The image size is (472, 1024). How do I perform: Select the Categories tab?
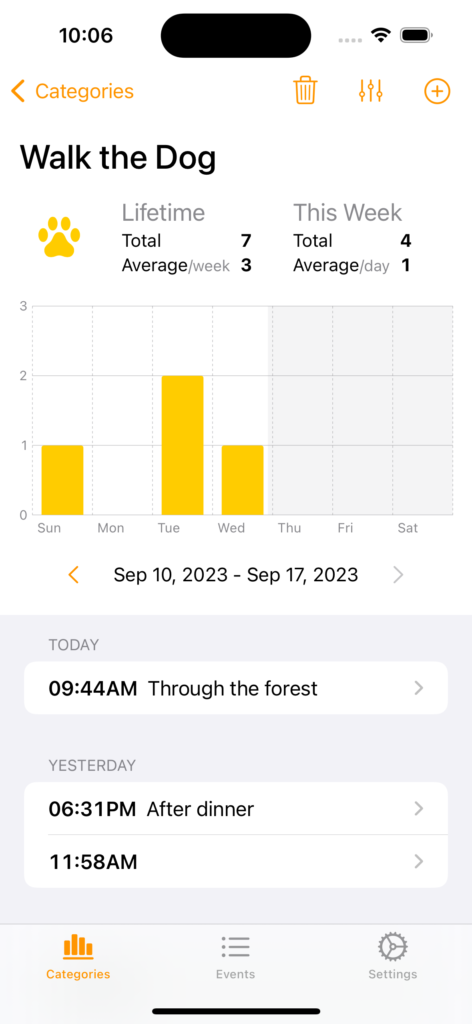point(78,956)
